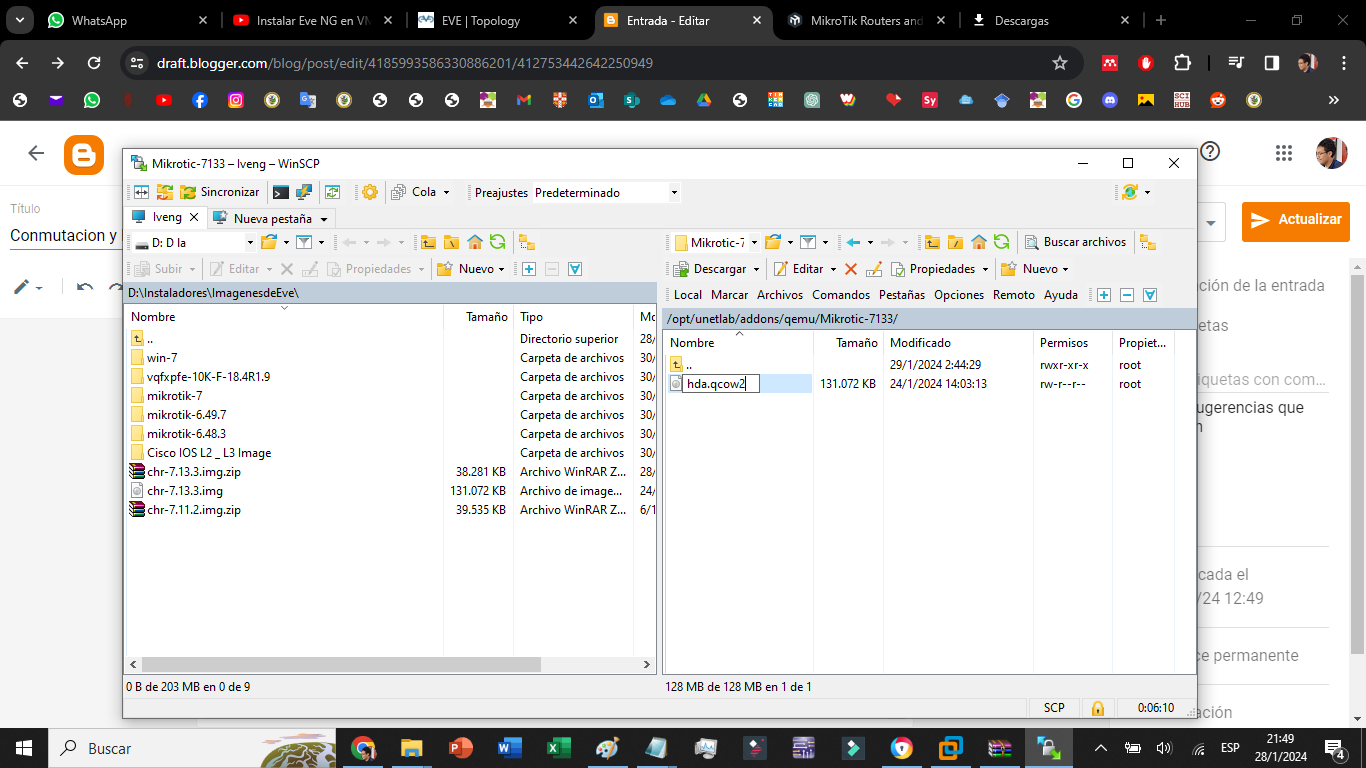Select the mikrotik-6.49.7 folder

pos(187,415)
